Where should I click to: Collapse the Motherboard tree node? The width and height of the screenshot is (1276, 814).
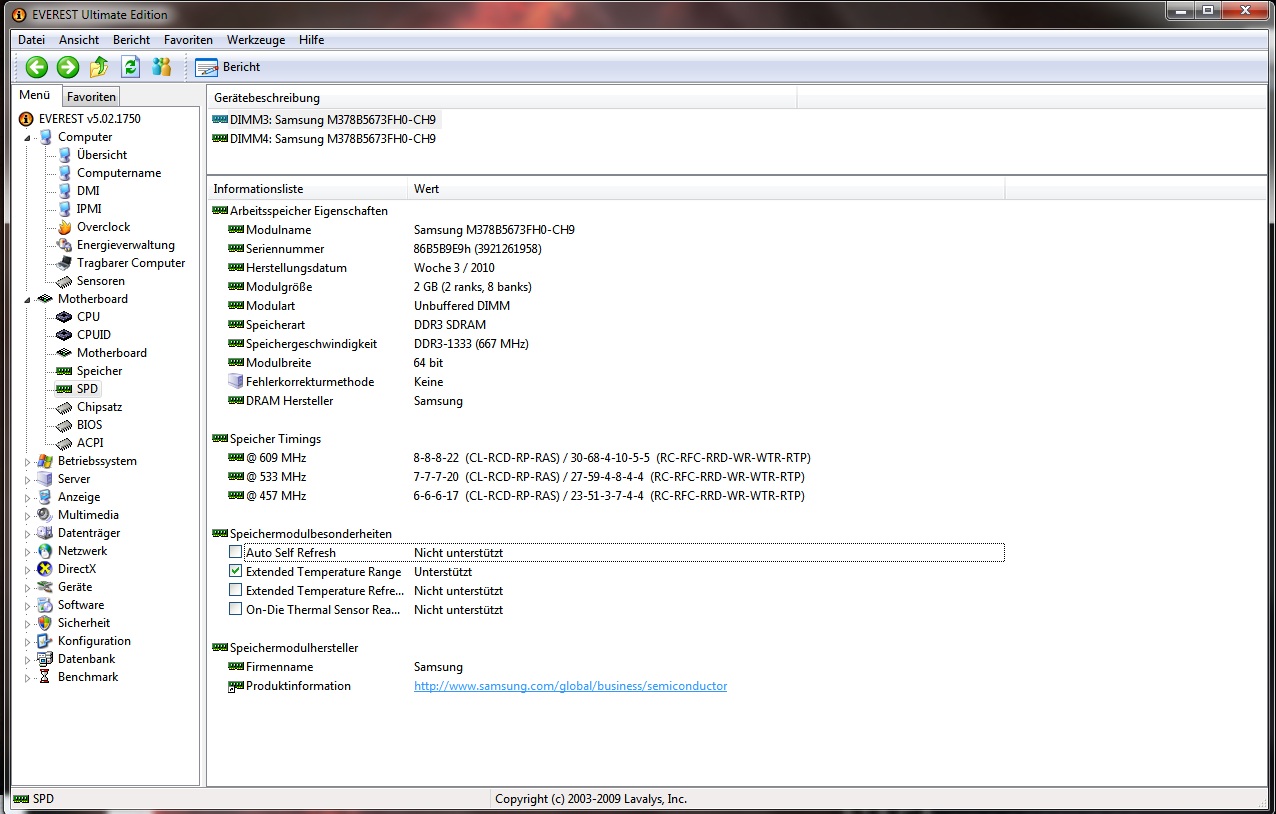pos(27,299)
